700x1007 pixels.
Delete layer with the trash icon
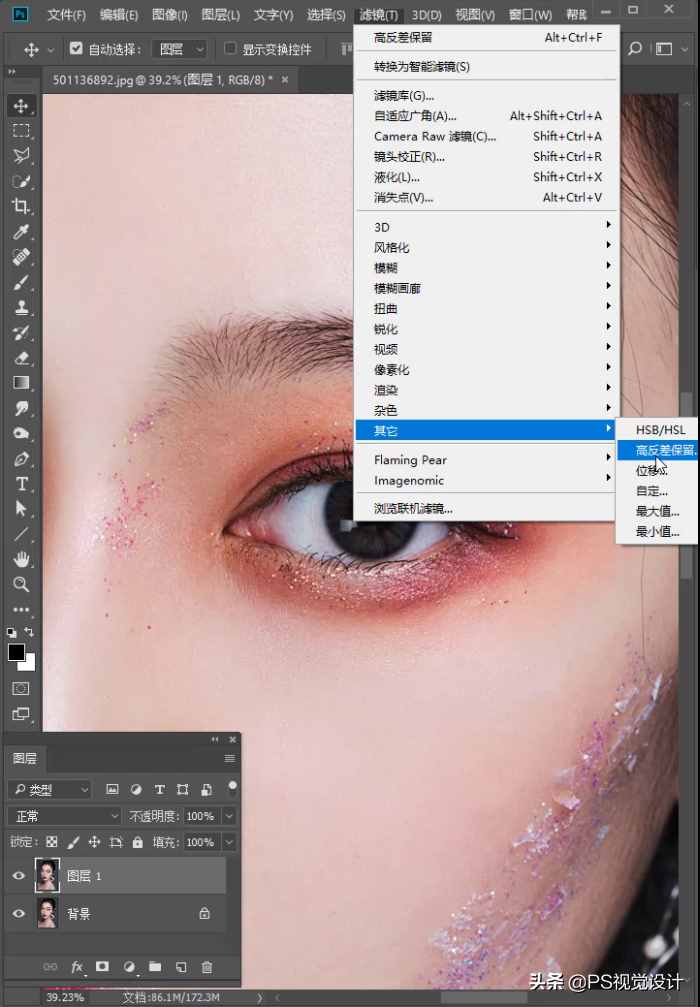pyautogui.click(x=207, y=967)
